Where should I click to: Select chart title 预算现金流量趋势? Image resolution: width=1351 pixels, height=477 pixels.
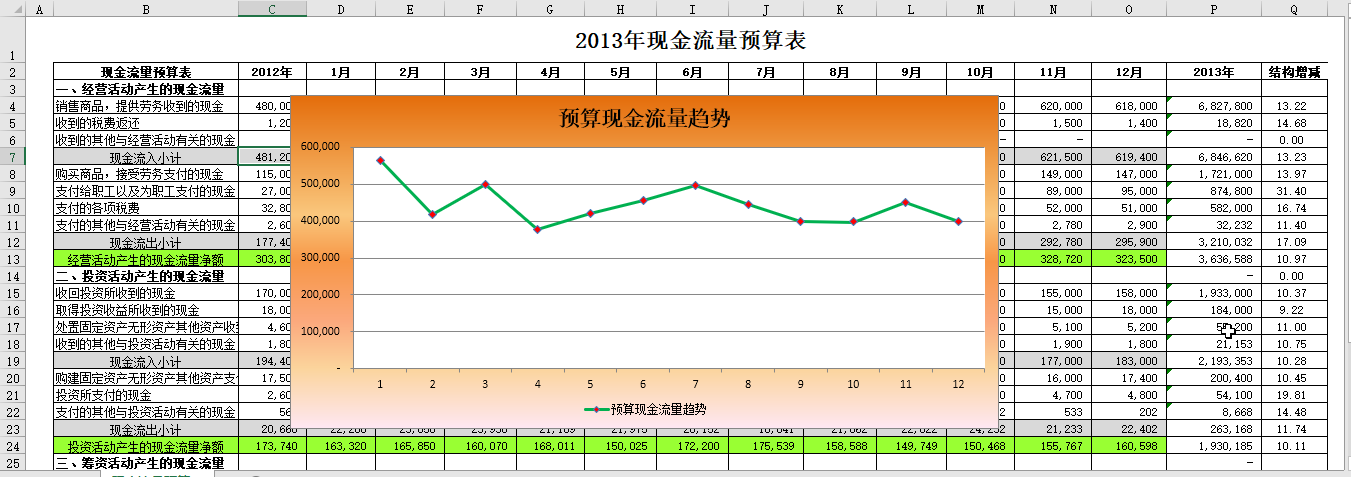[x=644, y=119]
